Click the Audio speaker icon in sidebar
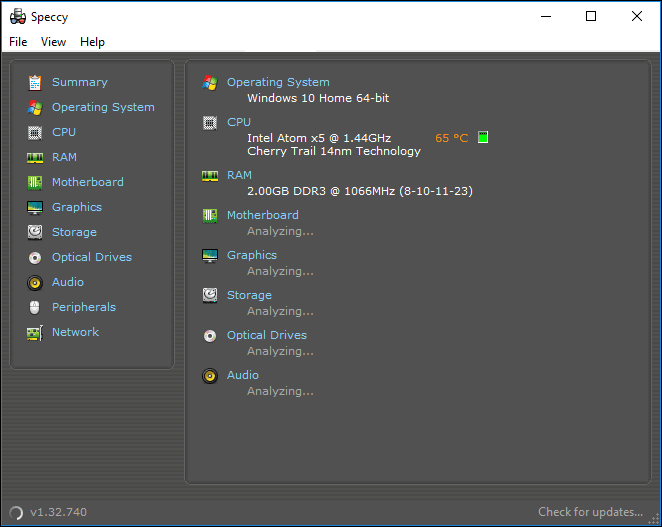The height and width of the screenshot is (527, 662). pyautogui.click(x=35, y=282)
